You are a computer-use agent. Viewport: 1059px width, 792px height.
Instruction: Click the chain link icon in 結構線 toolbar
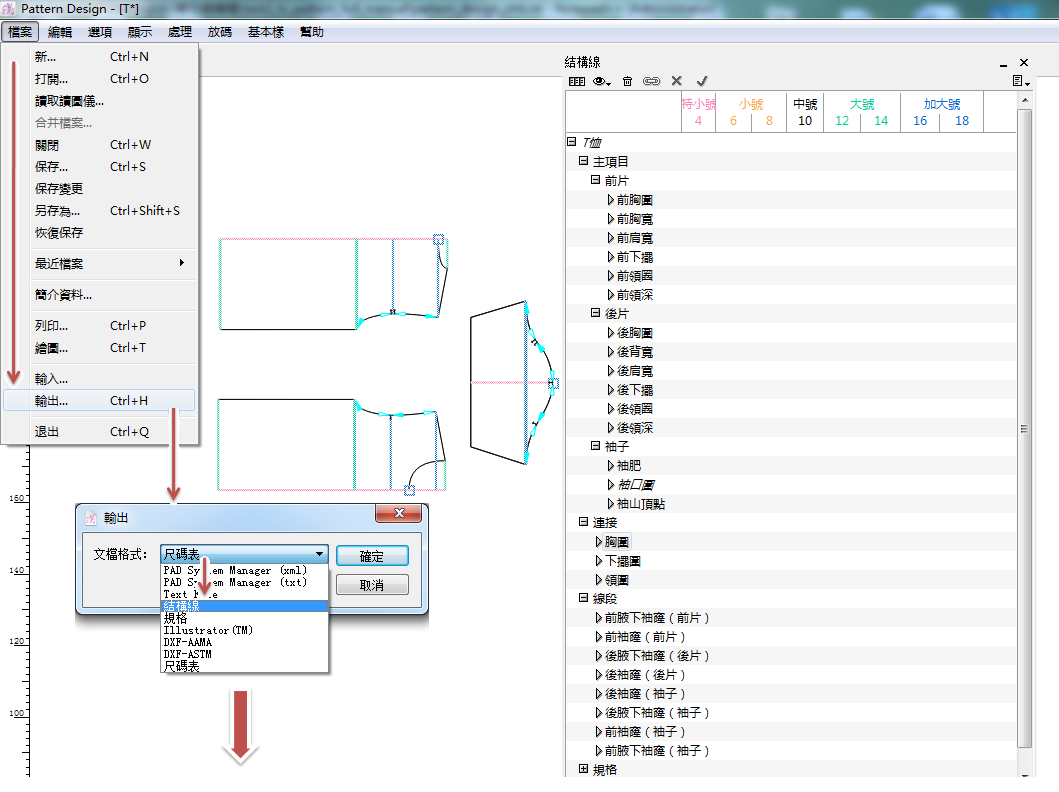(x=651, y=81)
